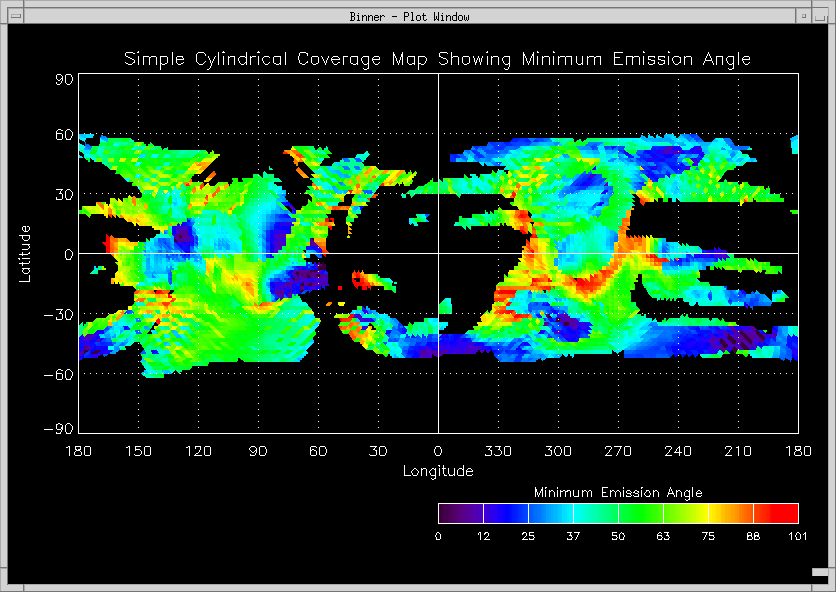The height and width of the screenshot is (592, 836).
Task: Click the map origin where equator meets 0 longitude
Action: [438, 254]
